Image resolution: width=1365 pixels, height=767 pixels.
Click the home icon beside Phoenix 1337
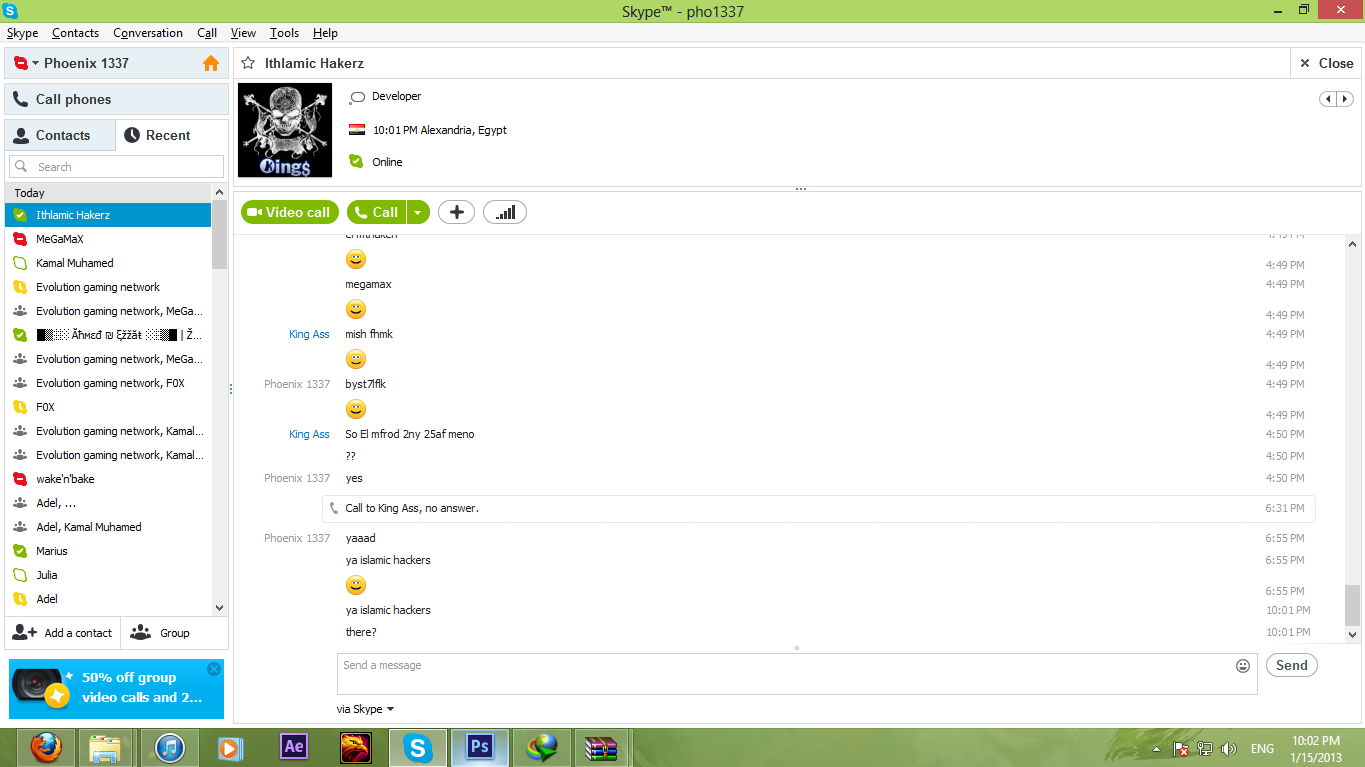[211, 63]
